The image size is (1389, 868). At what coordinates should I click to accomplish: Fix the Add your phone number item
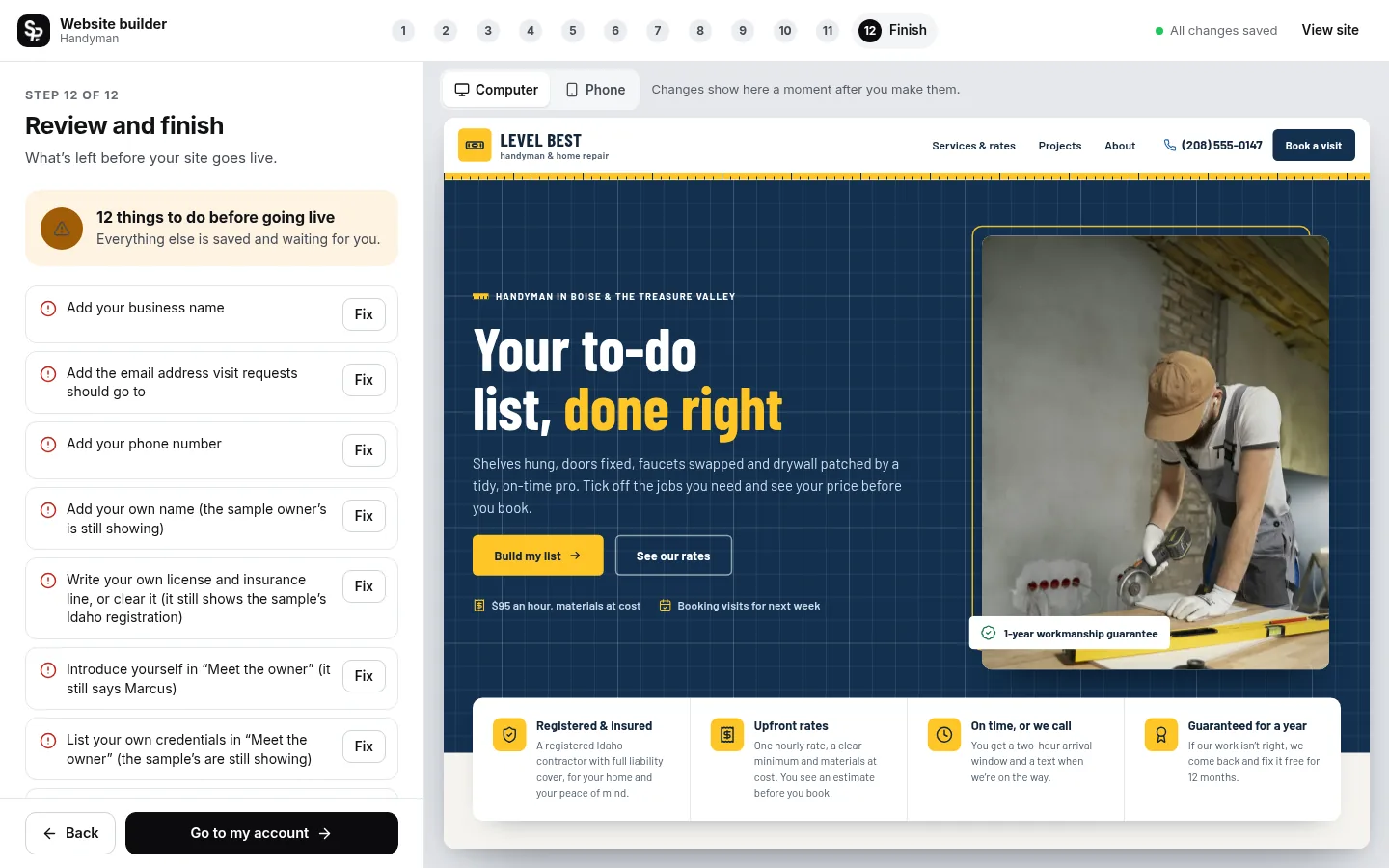(x=364, y=450)
